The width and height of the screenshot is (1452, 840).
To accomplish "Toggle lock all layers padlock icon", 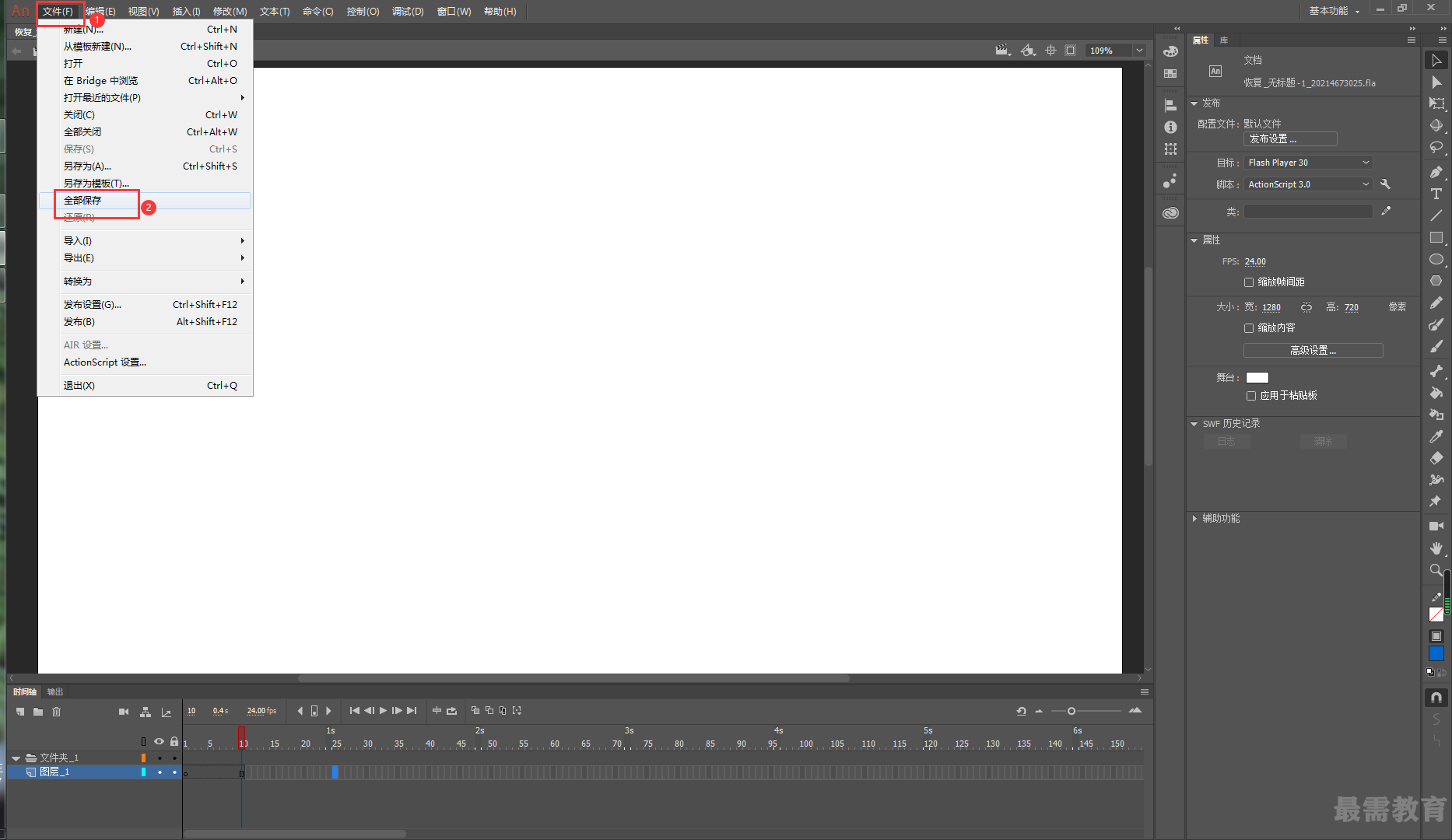I will tap(174, 741).
